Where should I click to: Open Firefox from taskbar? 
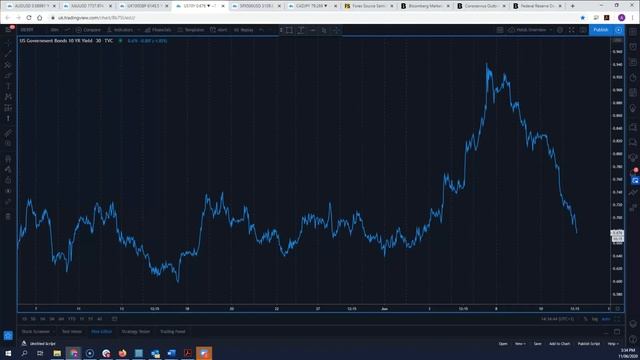122,353
